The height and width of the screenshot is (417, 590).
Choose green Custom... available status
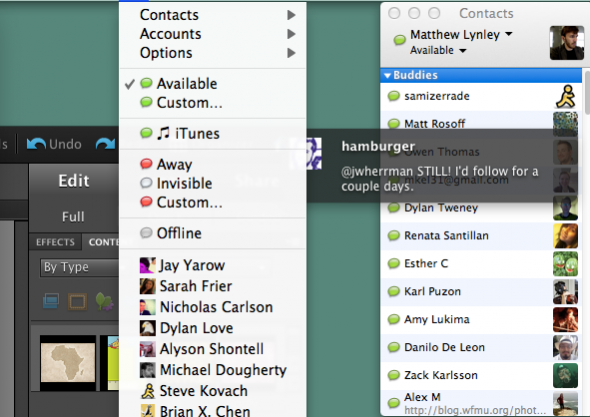click(213, 103)
